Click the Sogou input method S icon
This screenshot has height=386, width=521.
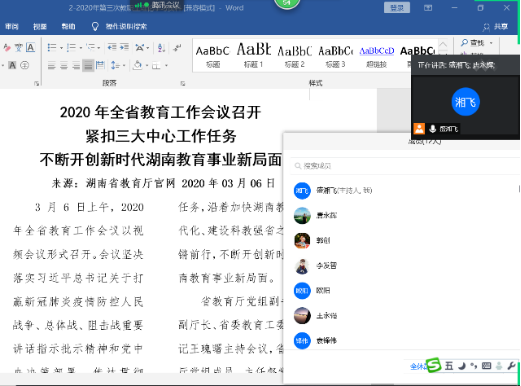pyautogui.click(x=434, y=365)
